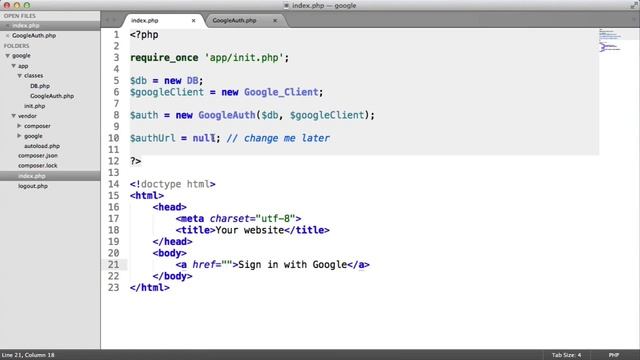Open autoload.php in vendor folder

pyautogui.click(x=42, y=146)
